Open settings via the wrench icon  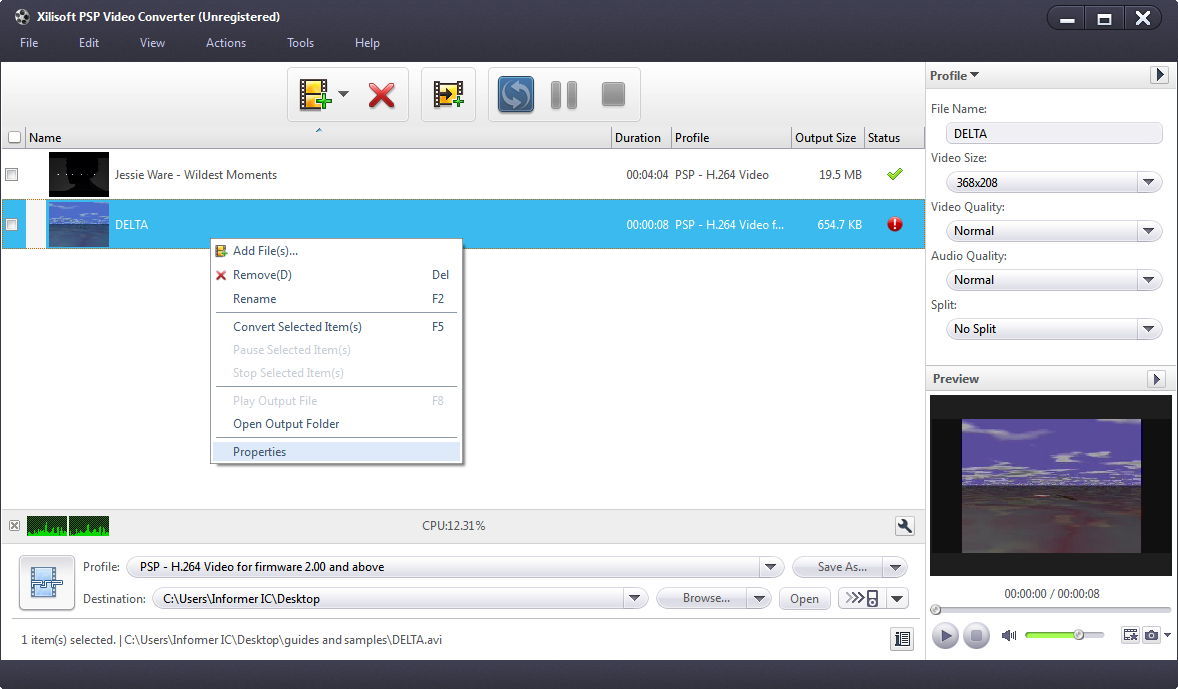coord(903,525)
